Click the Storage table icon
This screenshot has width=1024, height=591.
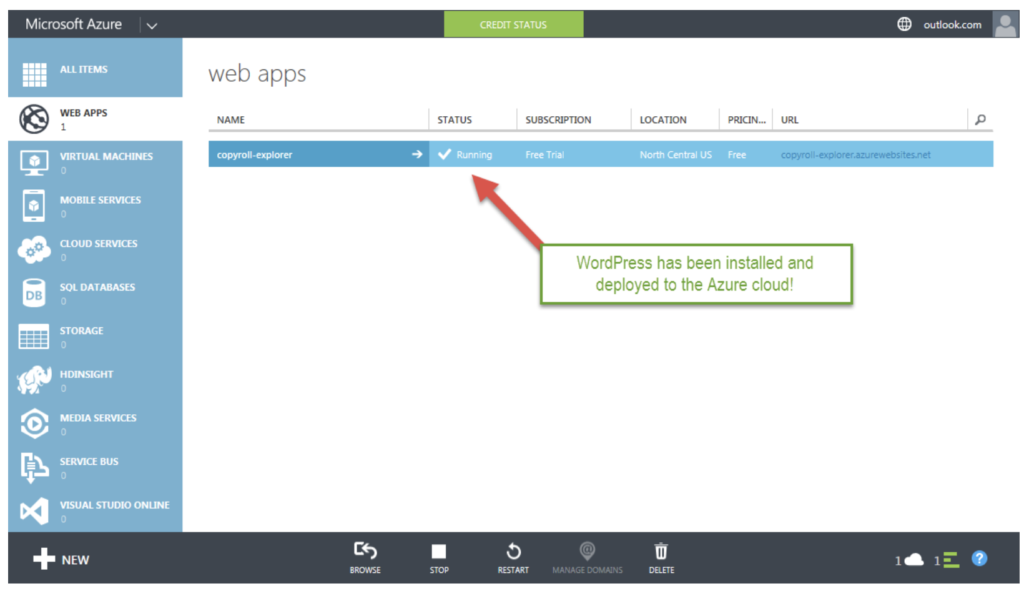pyautogui.click(x=34, y=337)
